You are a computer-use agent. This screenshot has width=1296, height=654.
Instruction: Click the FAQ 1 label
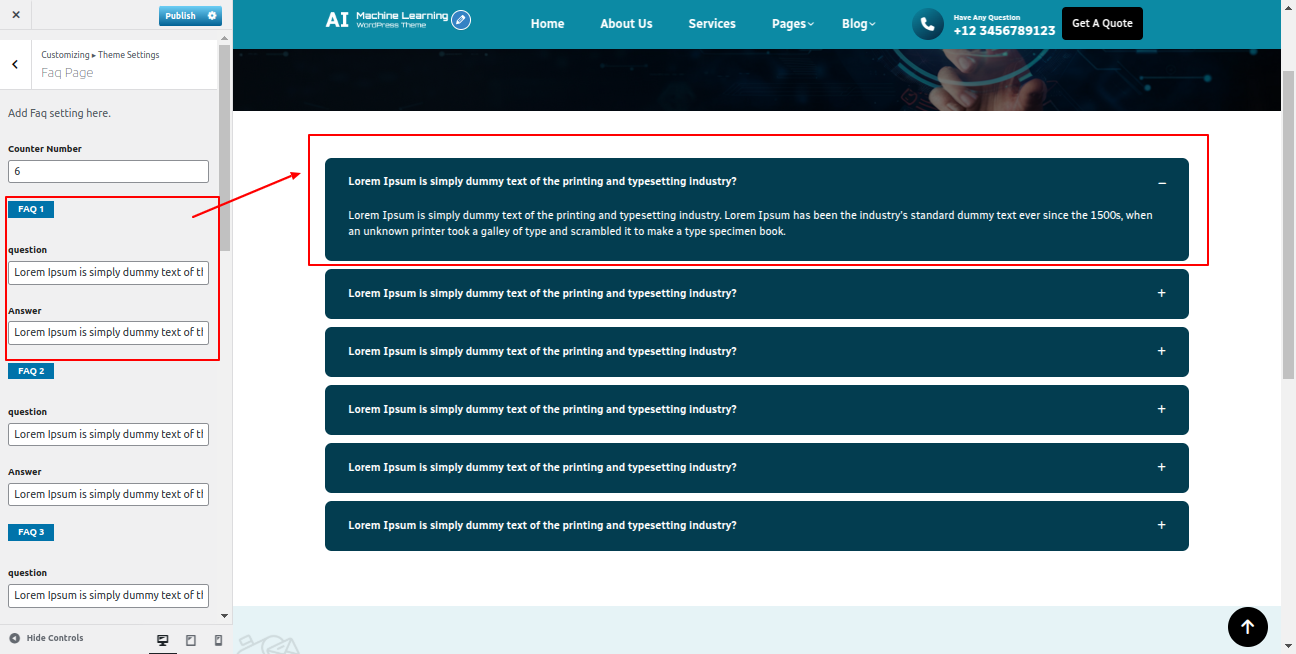tap(31, 209)
